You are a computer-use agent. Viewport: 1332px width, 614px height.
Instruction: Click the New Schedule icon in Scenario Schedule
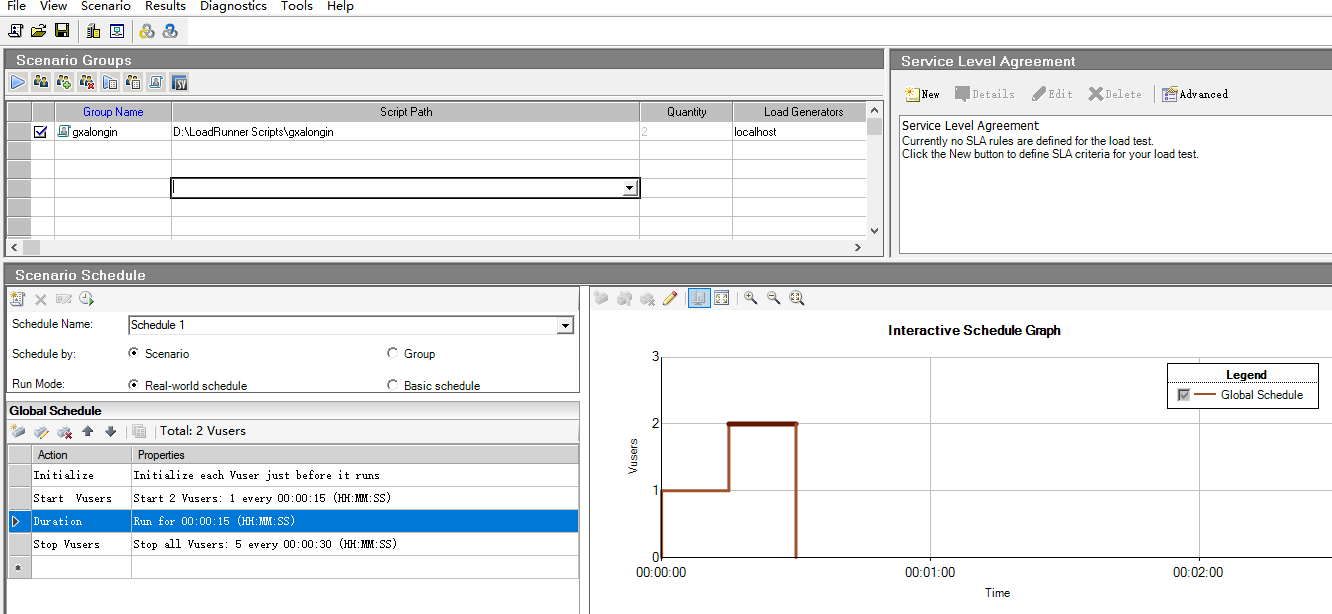(18, 299)
